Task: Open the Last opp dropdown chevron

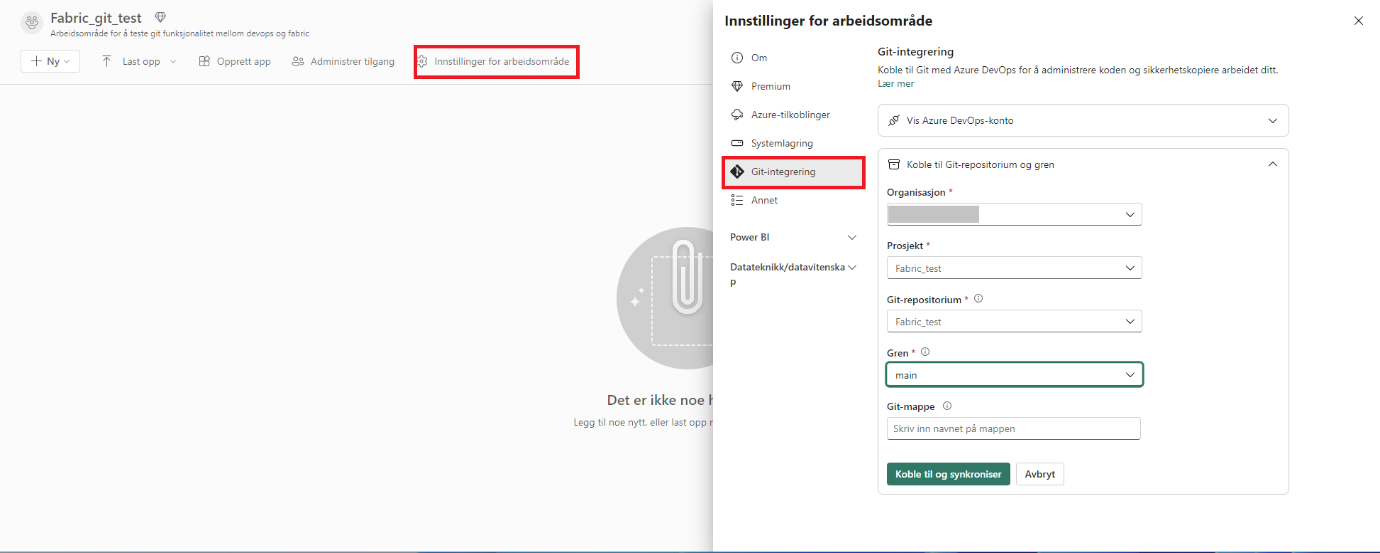Action: (173, 62)
